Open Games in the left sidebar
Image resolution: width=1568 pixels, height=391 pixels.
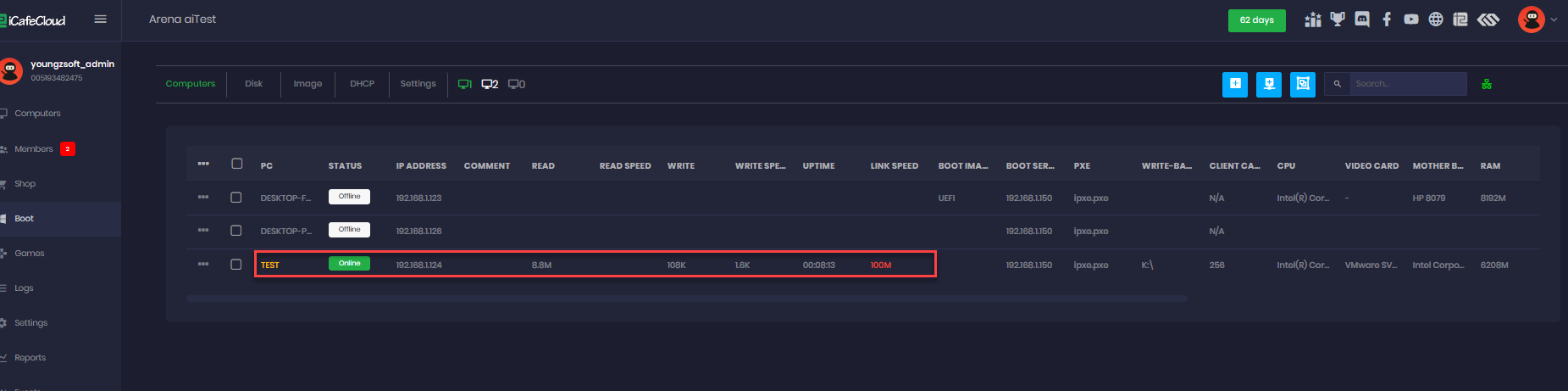tap(30, 254)
